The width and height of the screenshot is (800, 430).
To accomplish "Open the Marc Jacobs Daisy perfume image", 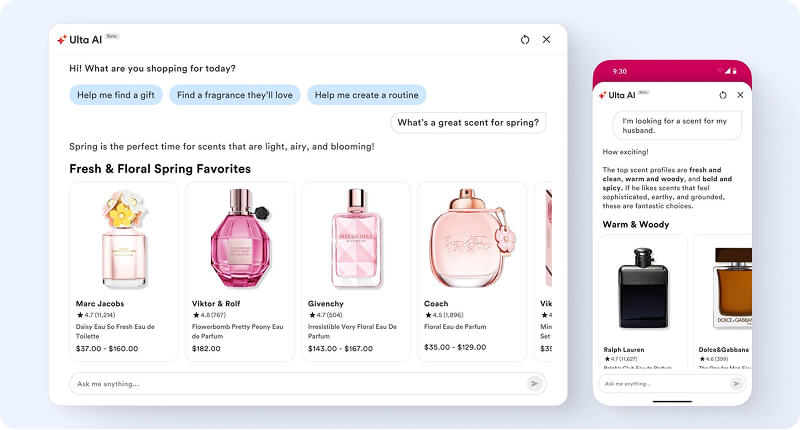I will pyautogui.click(x=124, y=238).
